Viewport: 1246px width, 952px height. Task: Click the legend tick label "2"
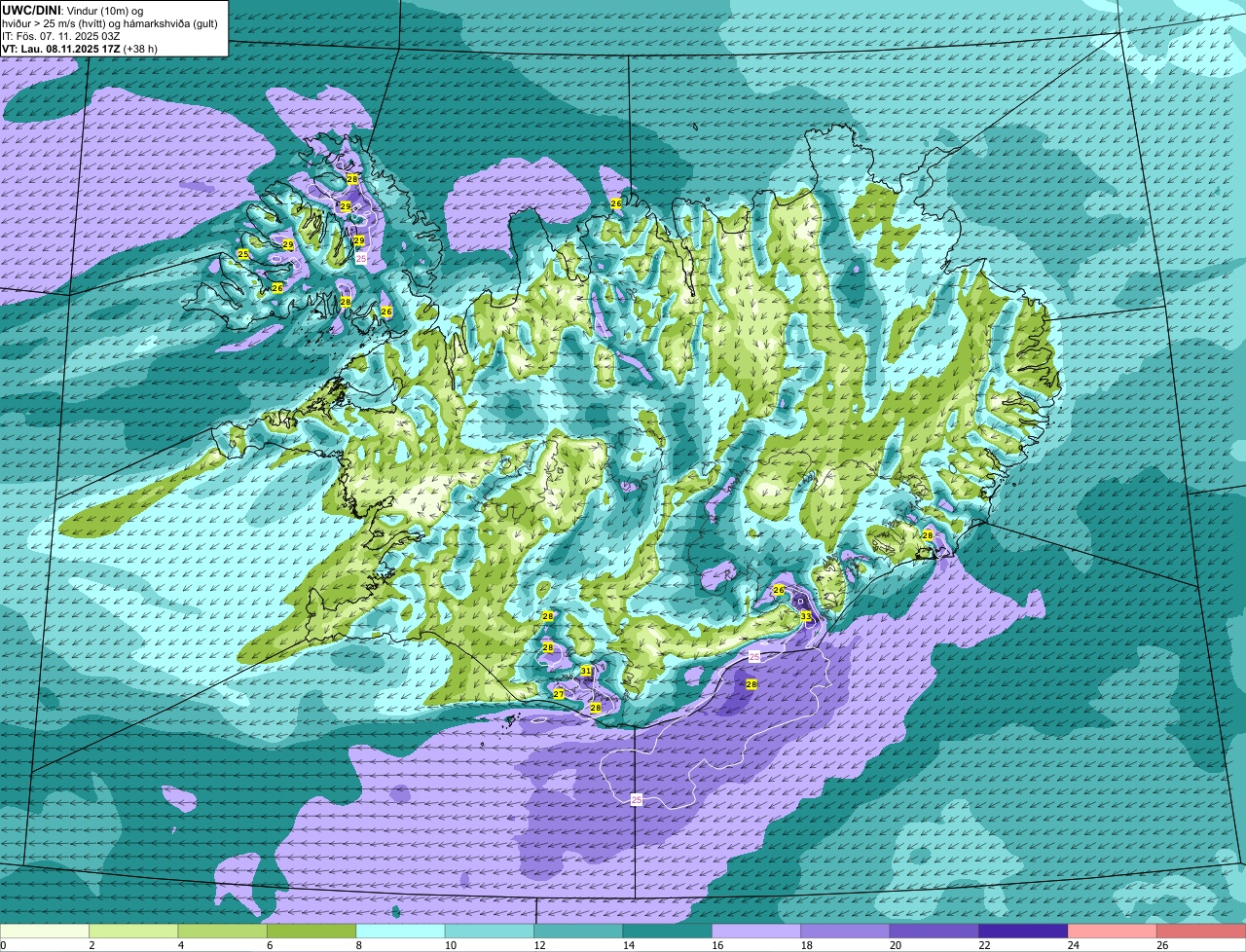click(91, 945)
